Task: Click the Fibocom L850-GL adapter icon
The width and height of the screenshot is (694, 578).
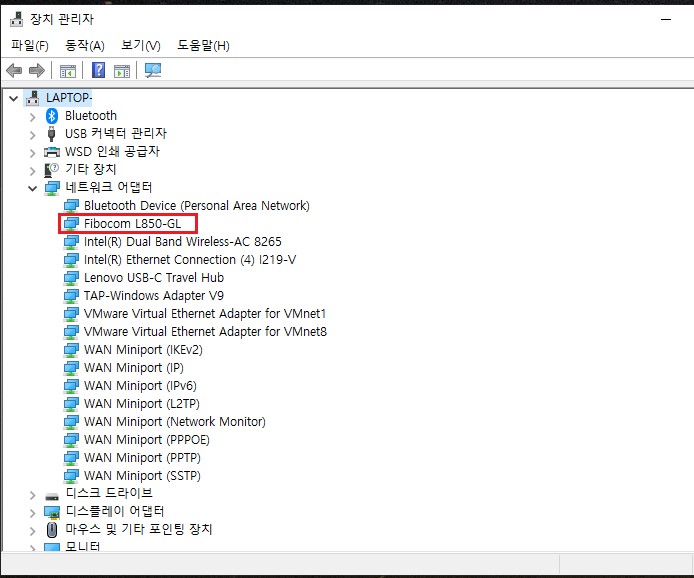Action: 71,224
